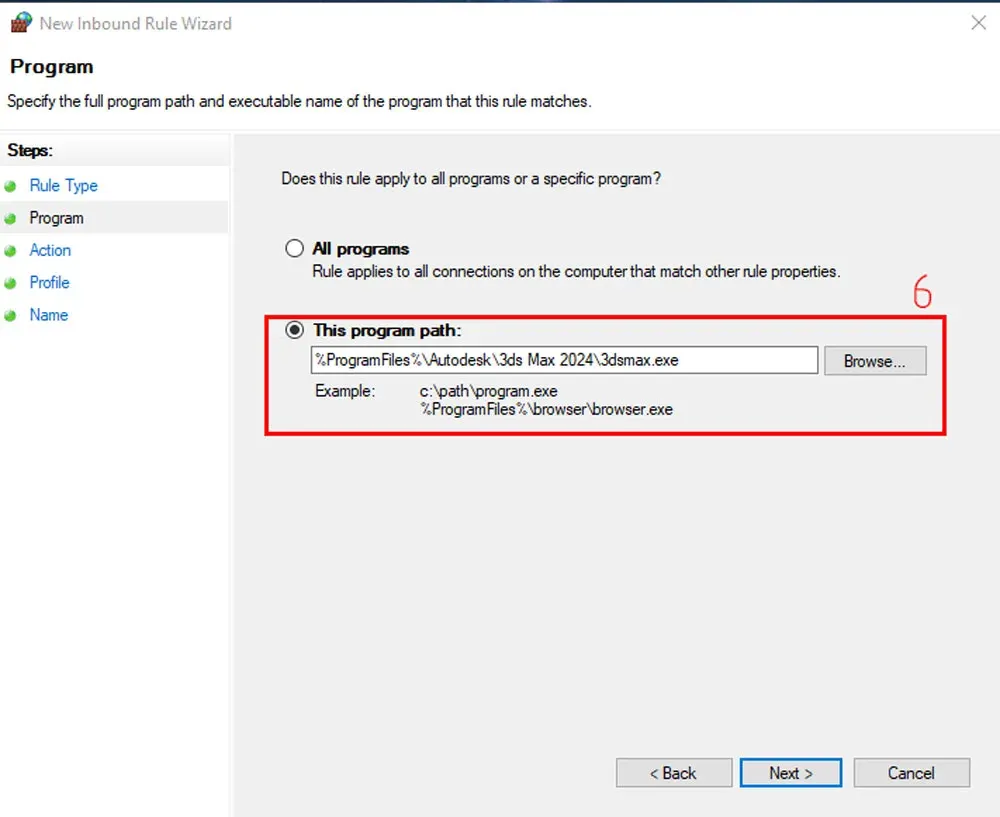Click the firewall wizard icon in title bar
The width and height of the screenshot is (1000, 817).
(21, 22)
